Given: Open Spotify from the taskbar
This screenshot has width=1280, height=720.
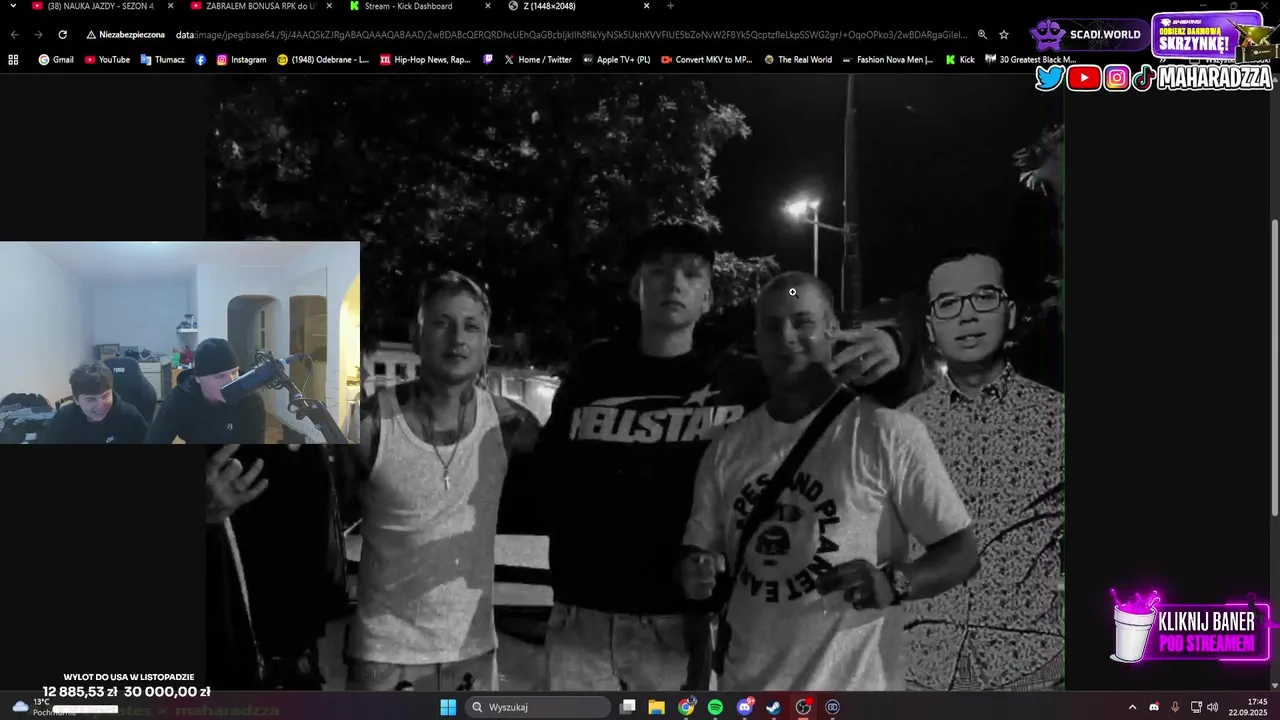Looking at the screenshot, I should click(x=715, y=707).
